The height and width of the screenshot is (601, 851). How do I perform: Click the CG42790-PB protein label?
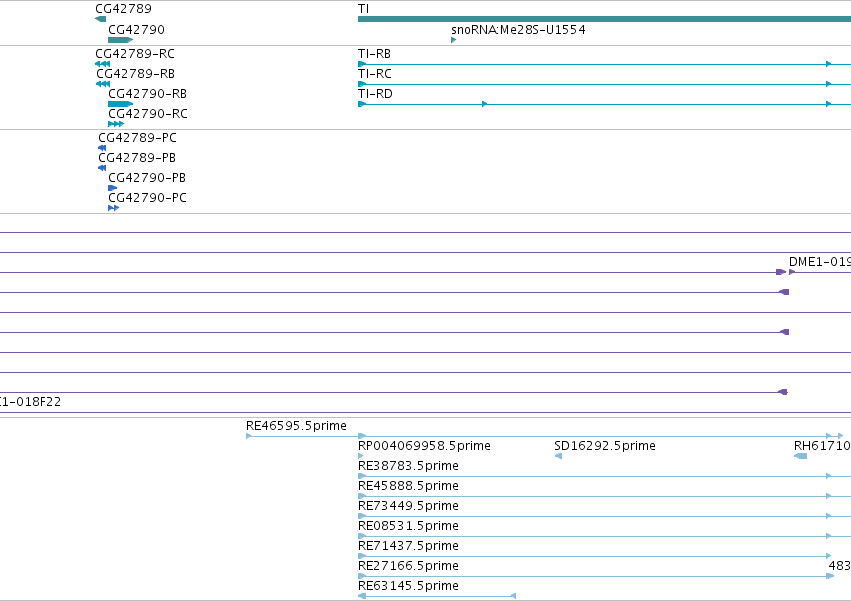tap(147, 178)
